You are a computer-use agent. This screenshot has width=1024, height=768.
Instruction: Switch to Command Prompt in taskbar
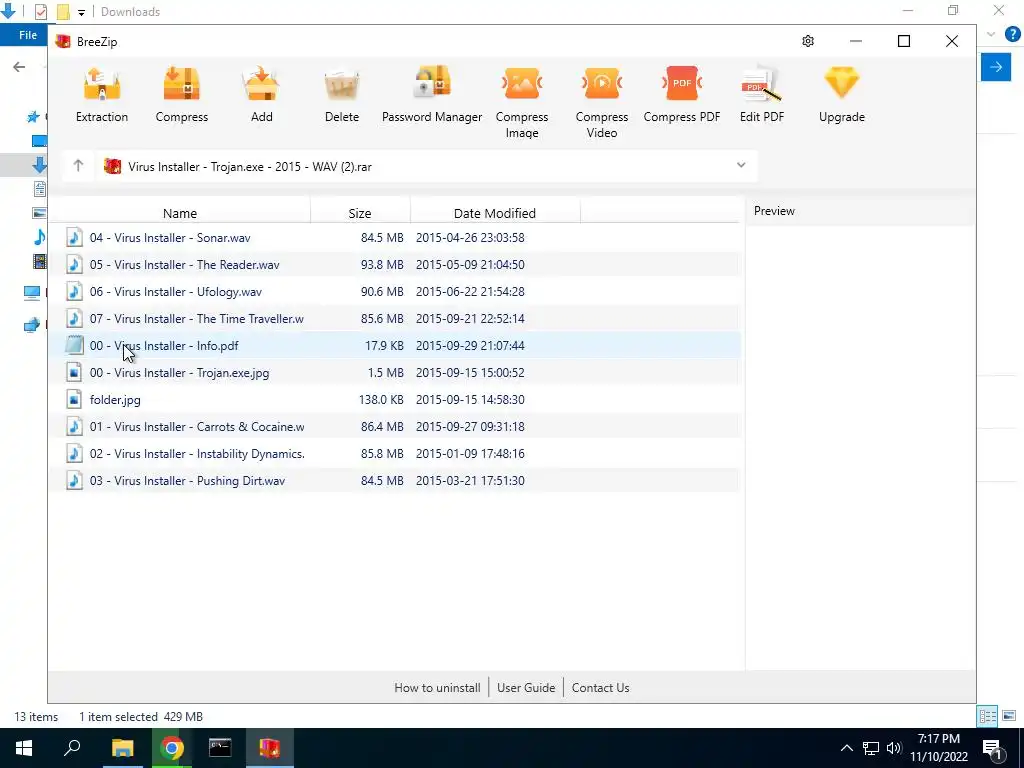(220, 748)
